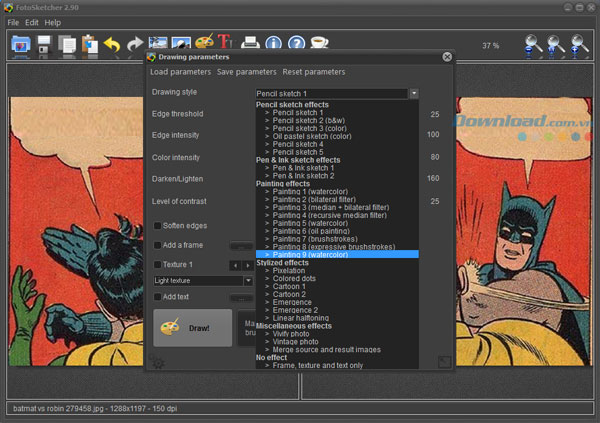
Task: Zoom in with the plus magnifier
Action: pyautogui.click(x=579, y=46)
